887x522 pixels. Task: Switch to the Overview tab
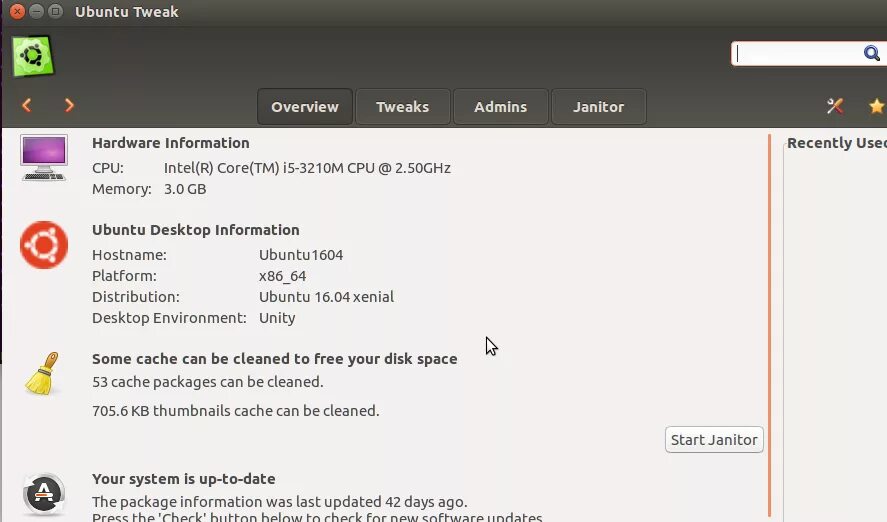click(305, 107)
